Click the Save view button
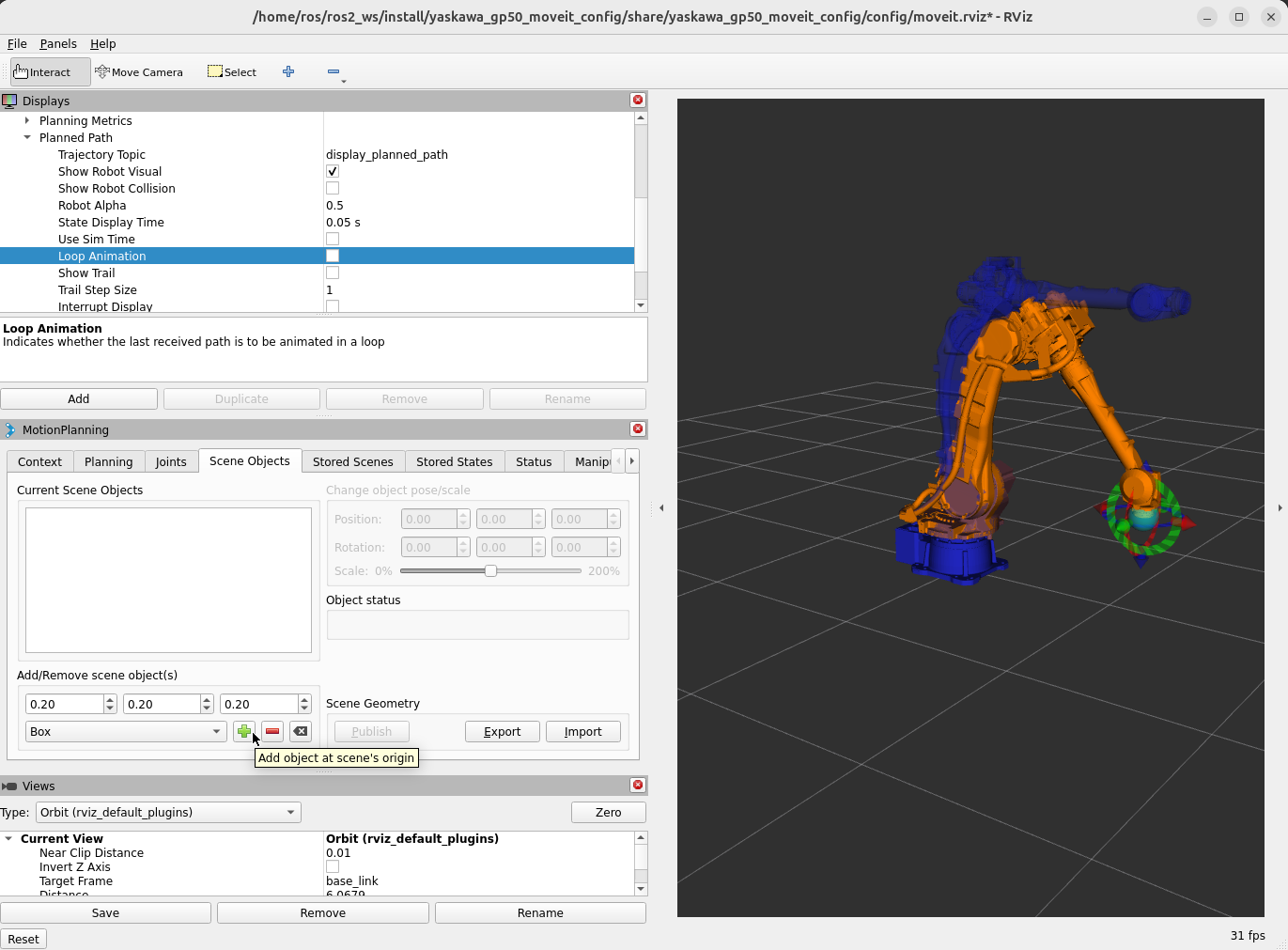 pos(106,912)
